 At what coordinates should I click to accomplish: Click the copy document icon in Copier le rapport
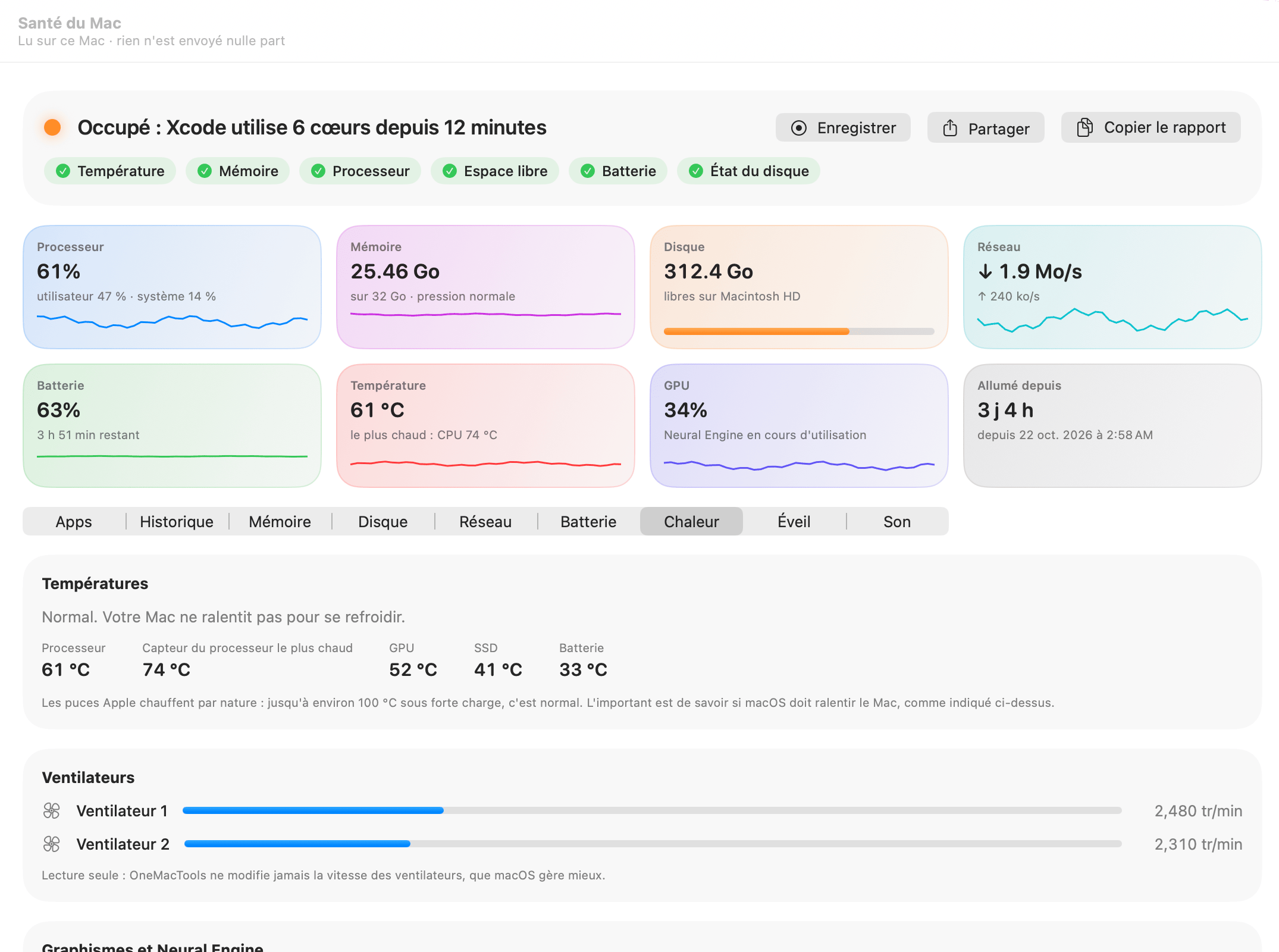click(x=1084, y=127)
